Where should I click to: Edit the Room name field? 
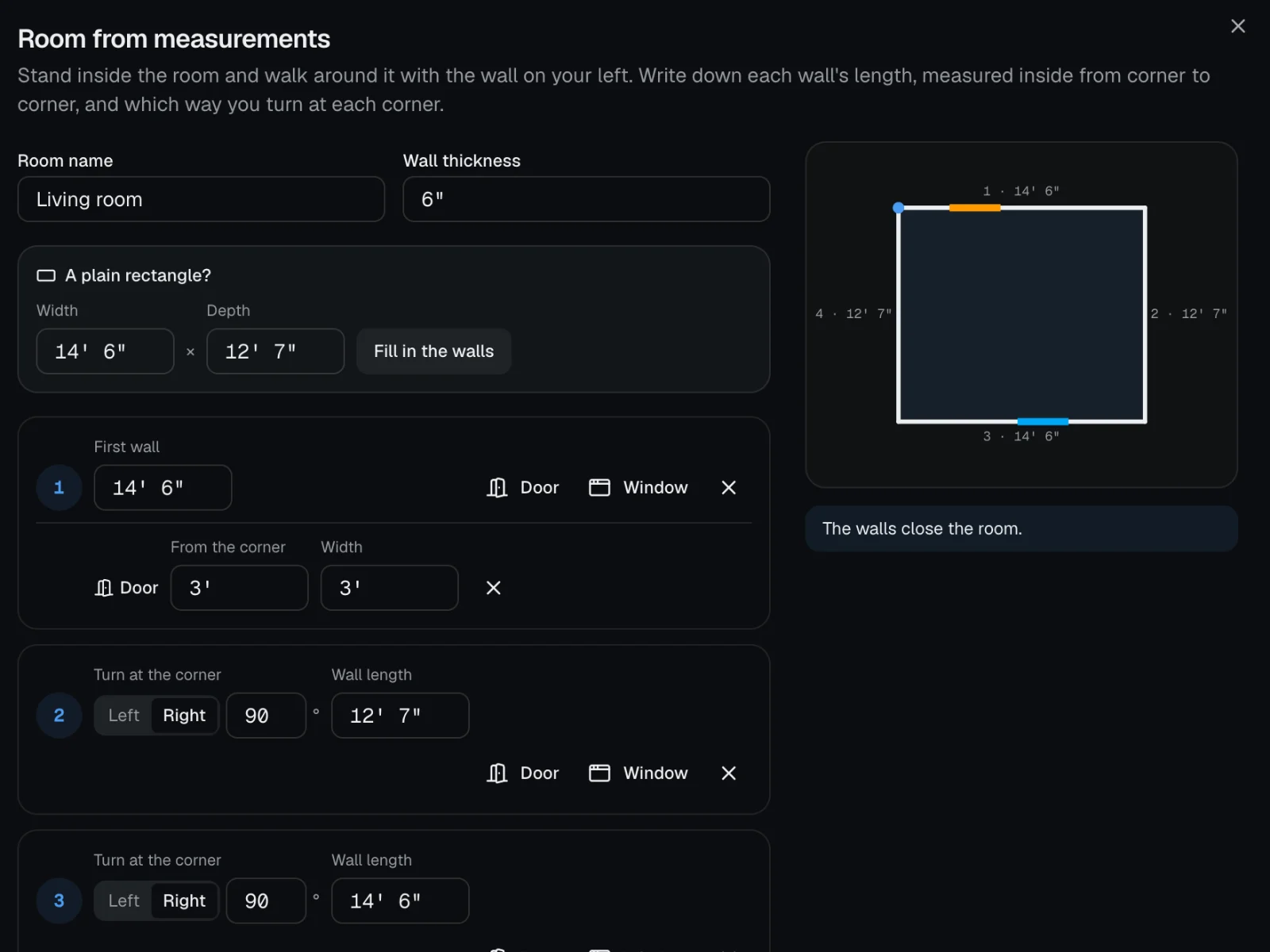201,199
